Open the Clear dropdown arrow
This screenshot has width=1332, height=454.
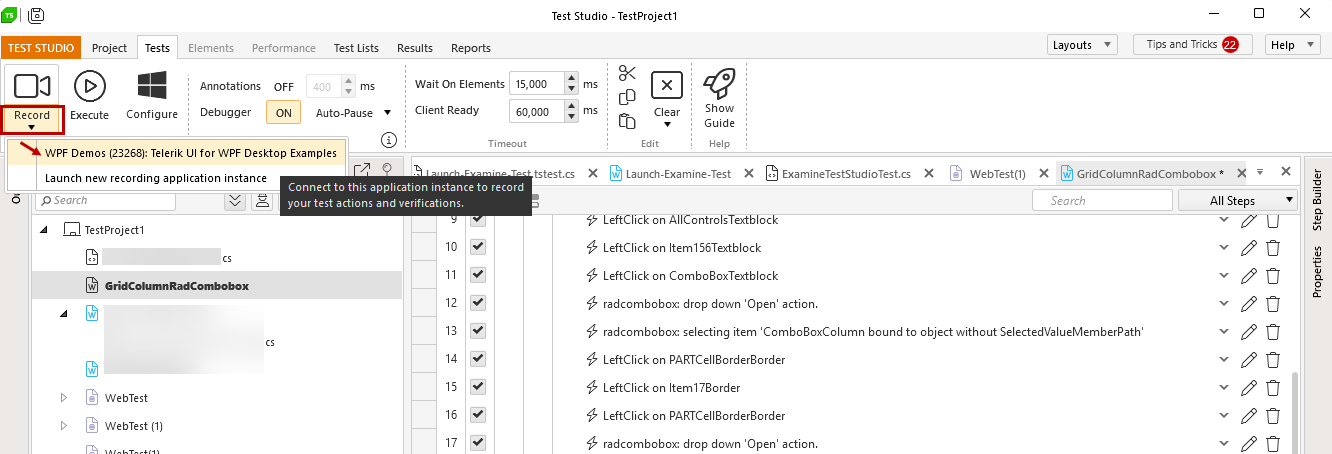point(667,125)
